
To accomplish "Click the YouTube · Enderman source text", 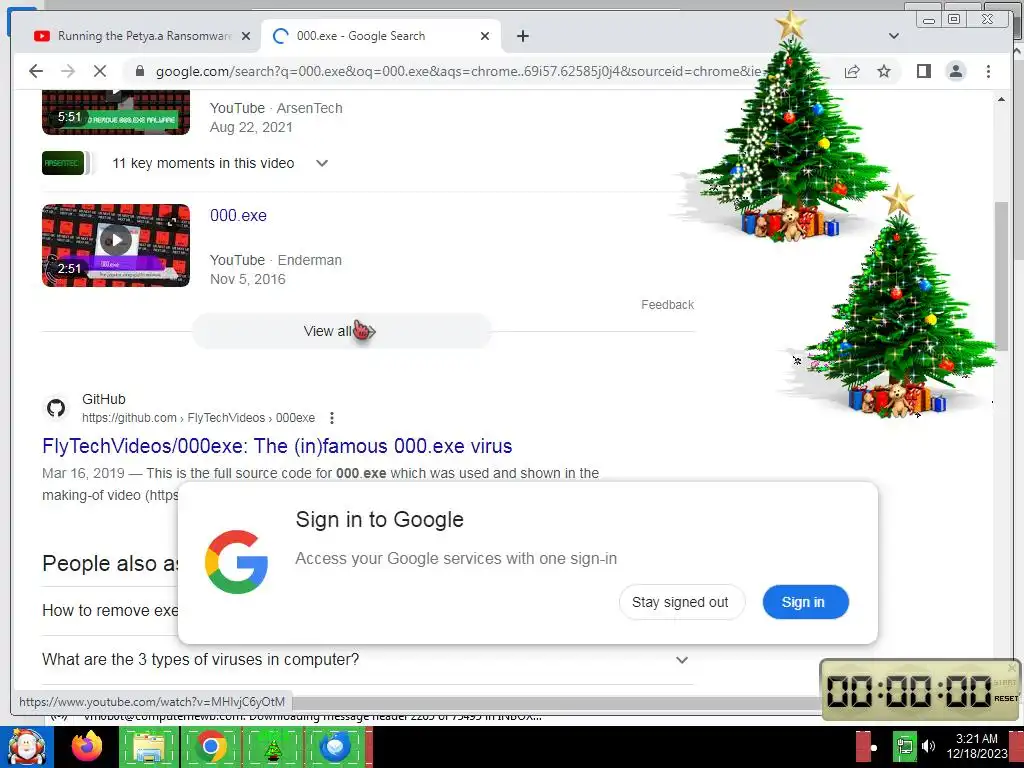I will [276, 260].
